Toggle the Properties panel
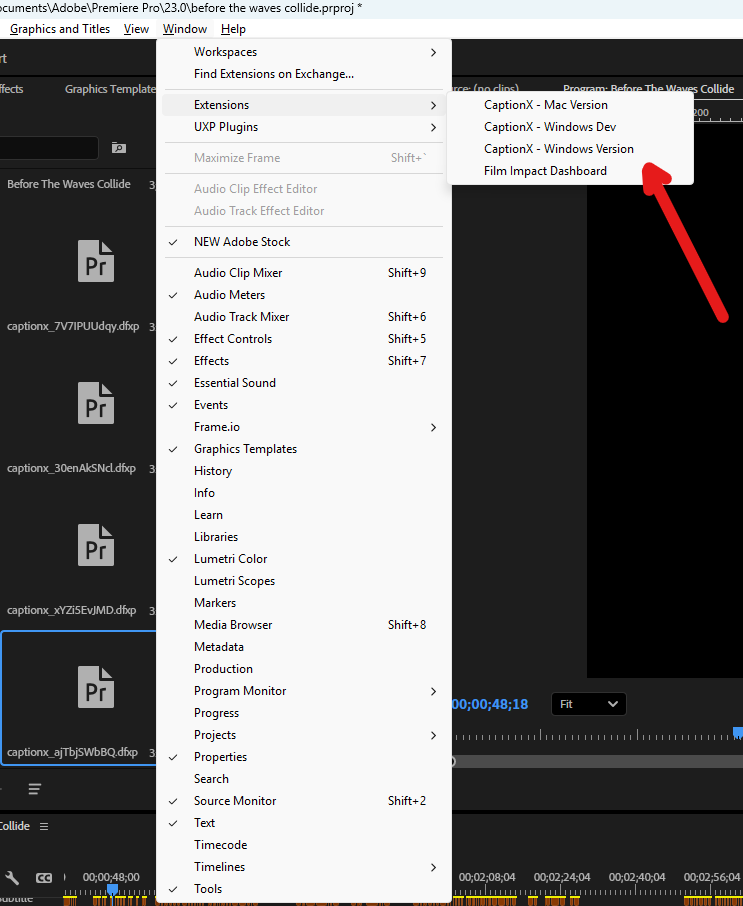Screen dimensions: 743x906 click(303, 757)
